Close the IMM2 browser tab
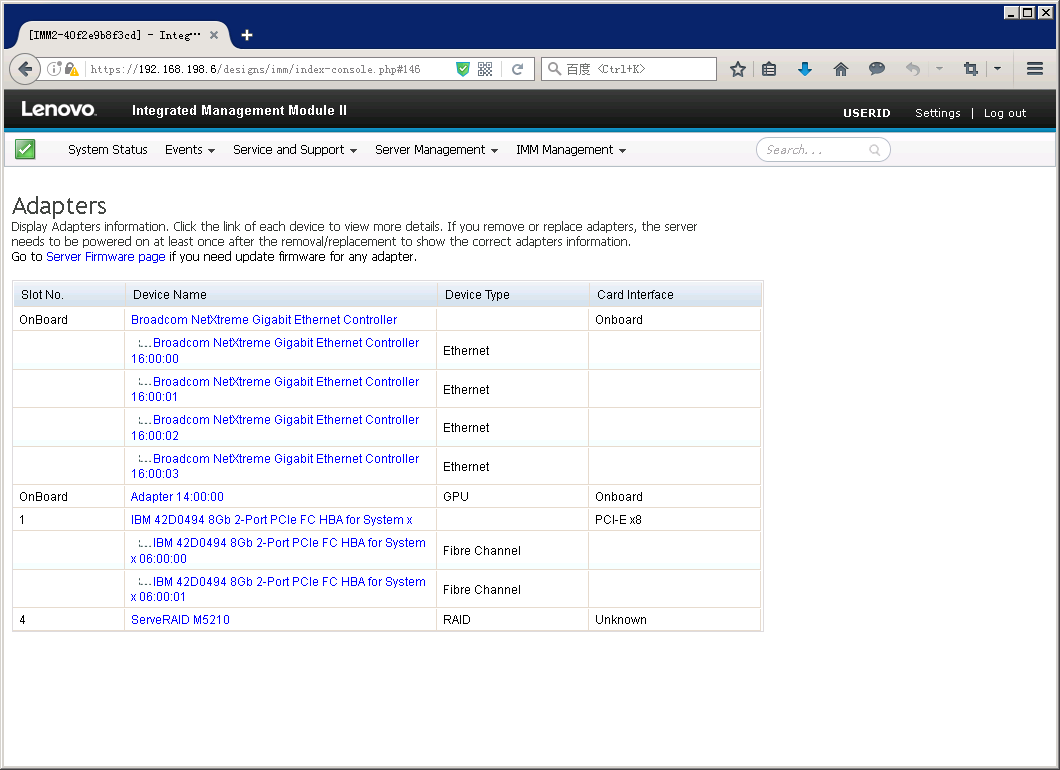 pos(214,35)
